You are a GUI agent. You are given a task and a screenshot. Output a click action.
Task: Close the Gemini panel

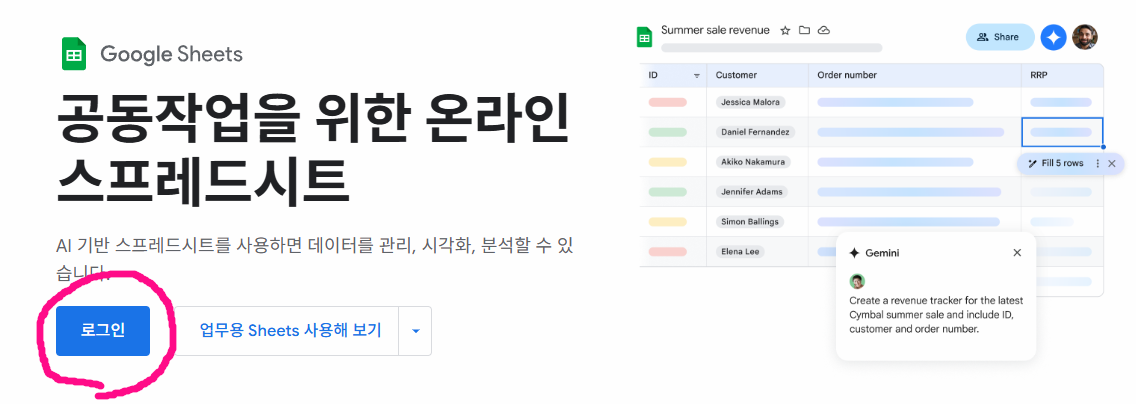click(x=1017, y=253)
